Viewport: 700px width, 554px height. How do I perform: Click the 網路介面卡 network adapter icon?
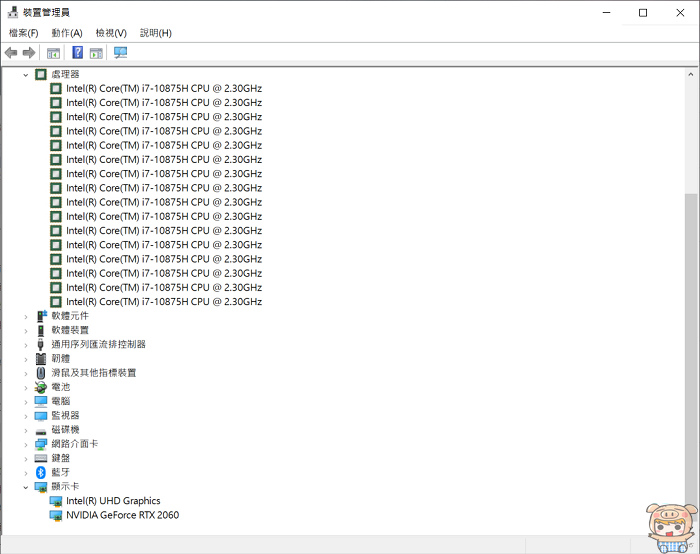[x=41, y=444]
